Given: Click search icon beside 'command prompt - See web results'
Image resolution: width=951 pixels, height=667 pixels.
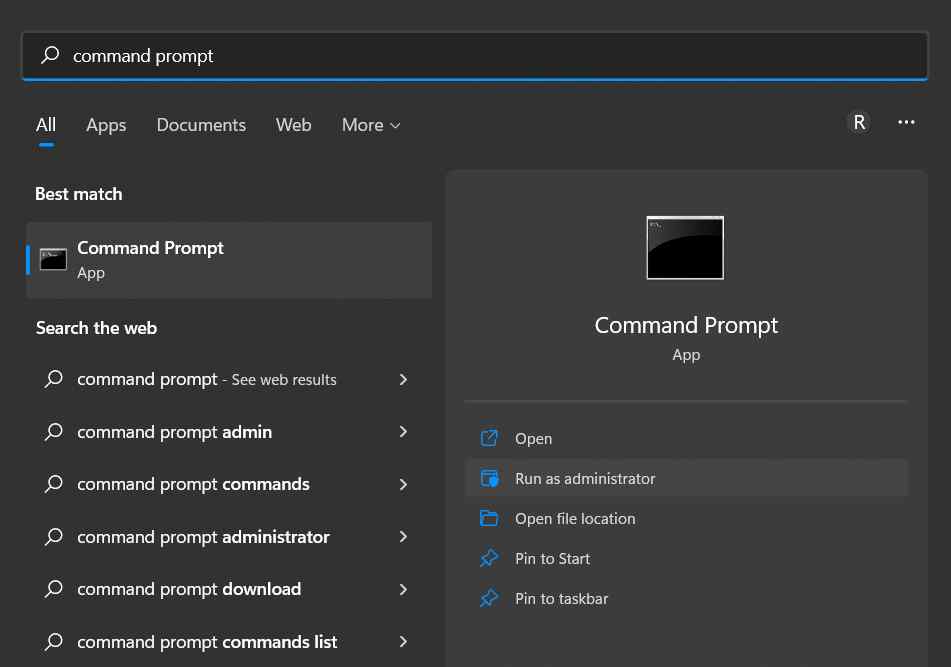Looking at the screenshot, I should [53, 380].
